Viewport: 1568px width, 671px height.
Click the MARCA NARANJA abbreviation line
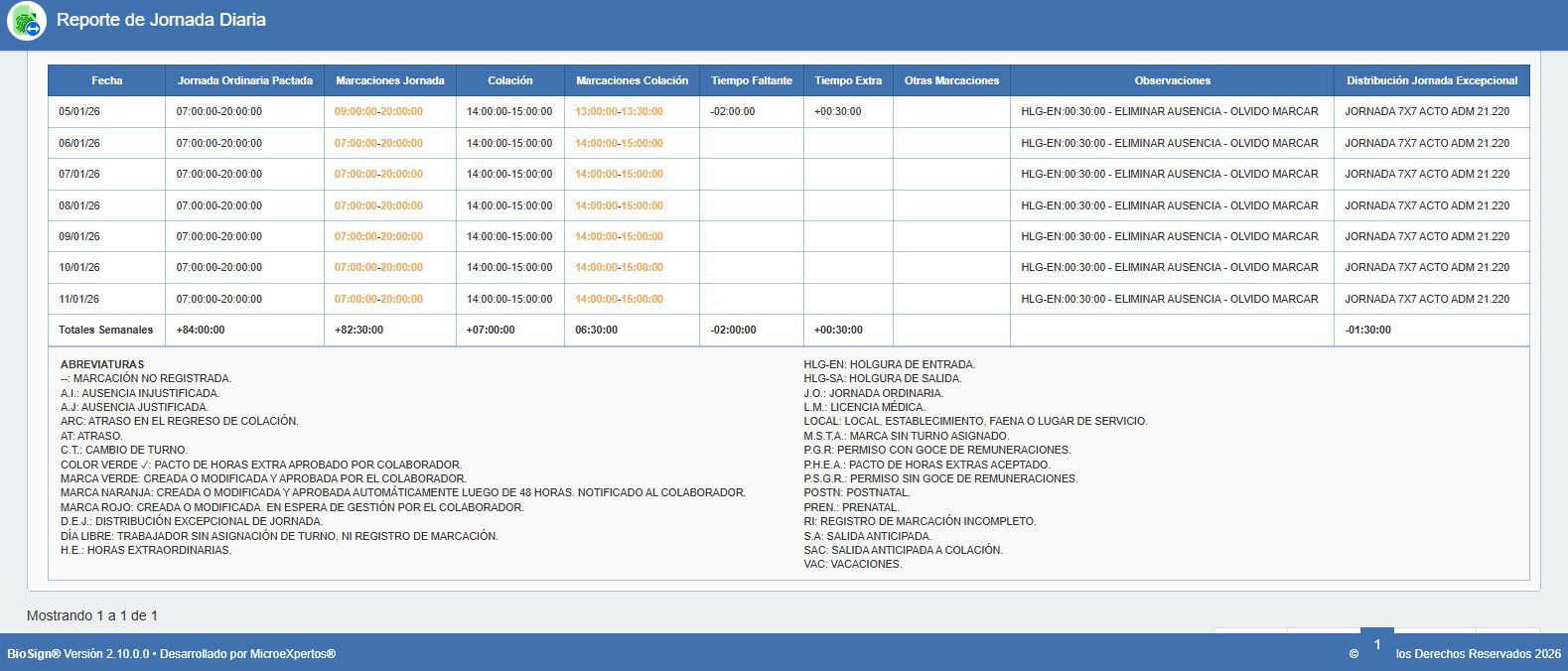coord(403,492)
